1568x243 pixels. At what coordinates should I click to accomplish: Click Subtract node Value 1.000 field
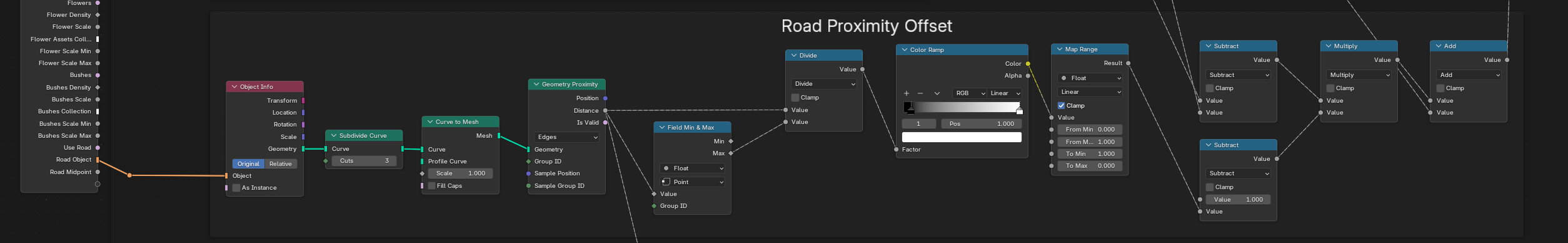[x=1239, y=200]
